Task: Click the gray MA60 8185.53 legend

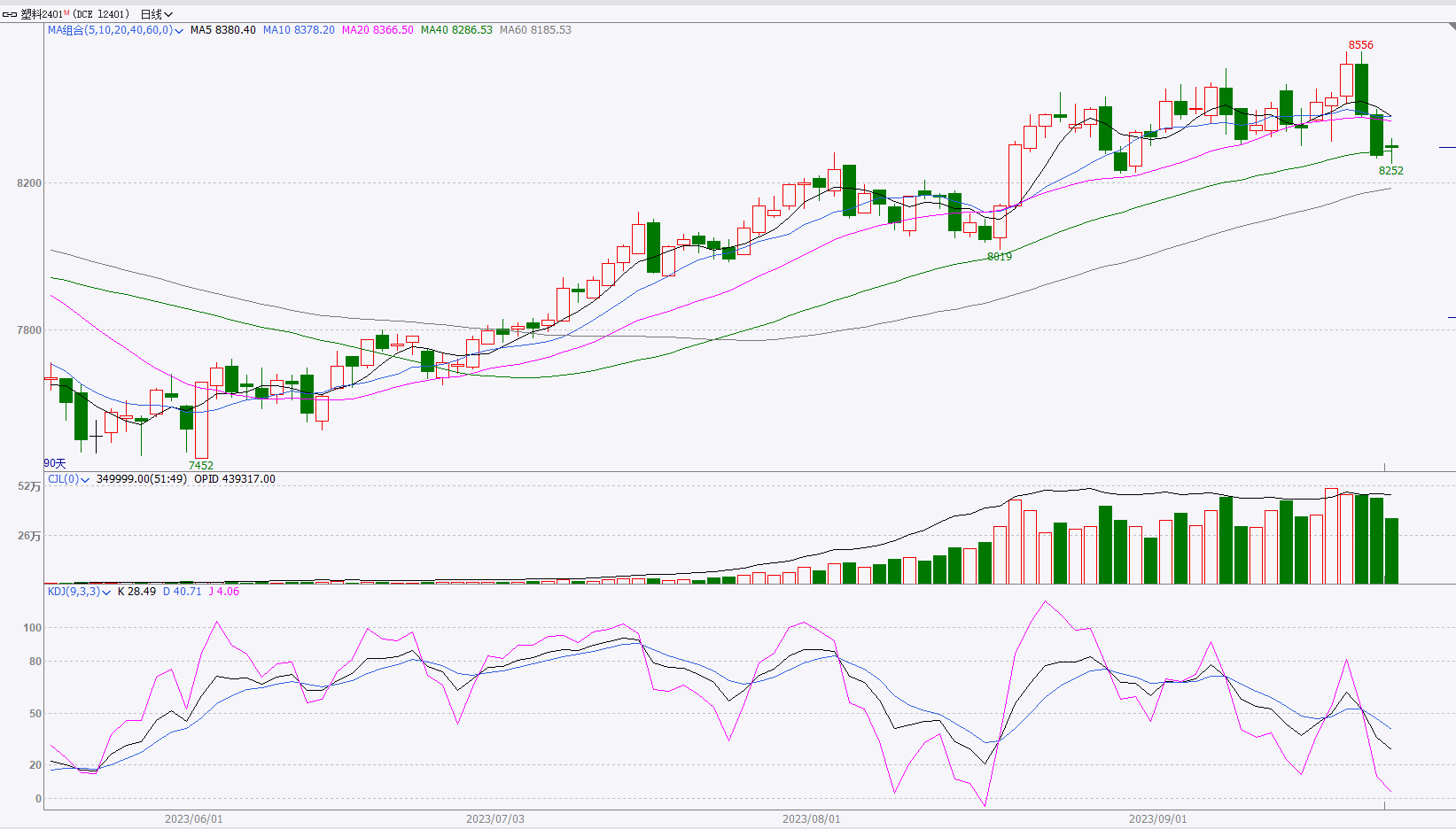Action: click(x=535, y=30)
